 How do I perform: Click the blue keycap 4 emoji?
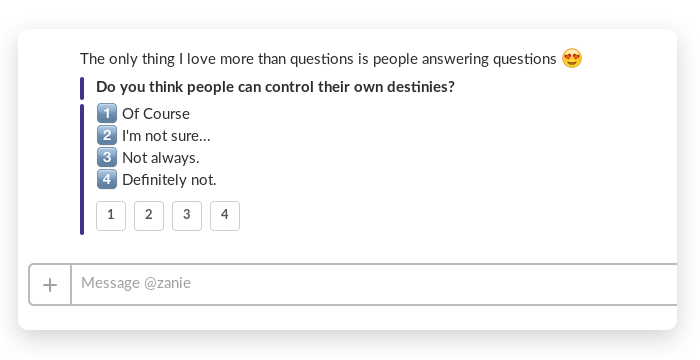tap(107, 179)
